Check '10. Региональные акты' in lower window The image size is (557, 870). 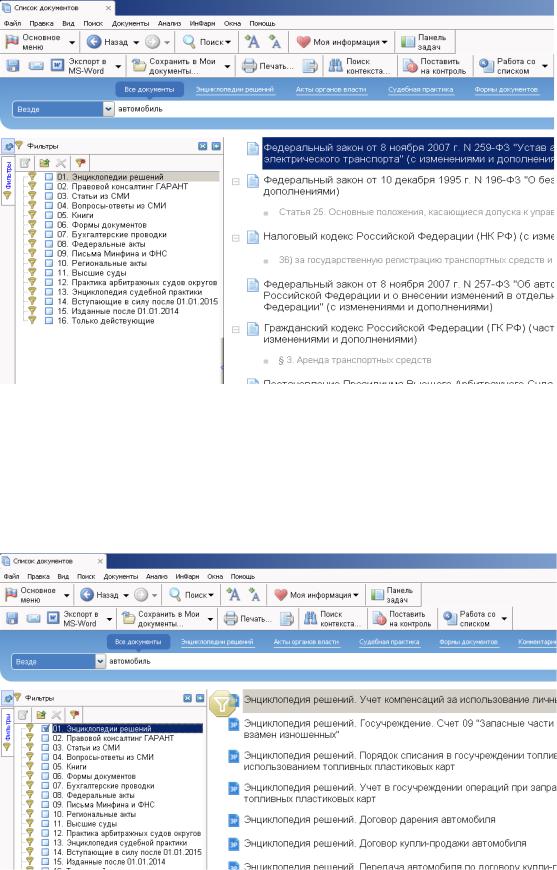tap(45, 815)
